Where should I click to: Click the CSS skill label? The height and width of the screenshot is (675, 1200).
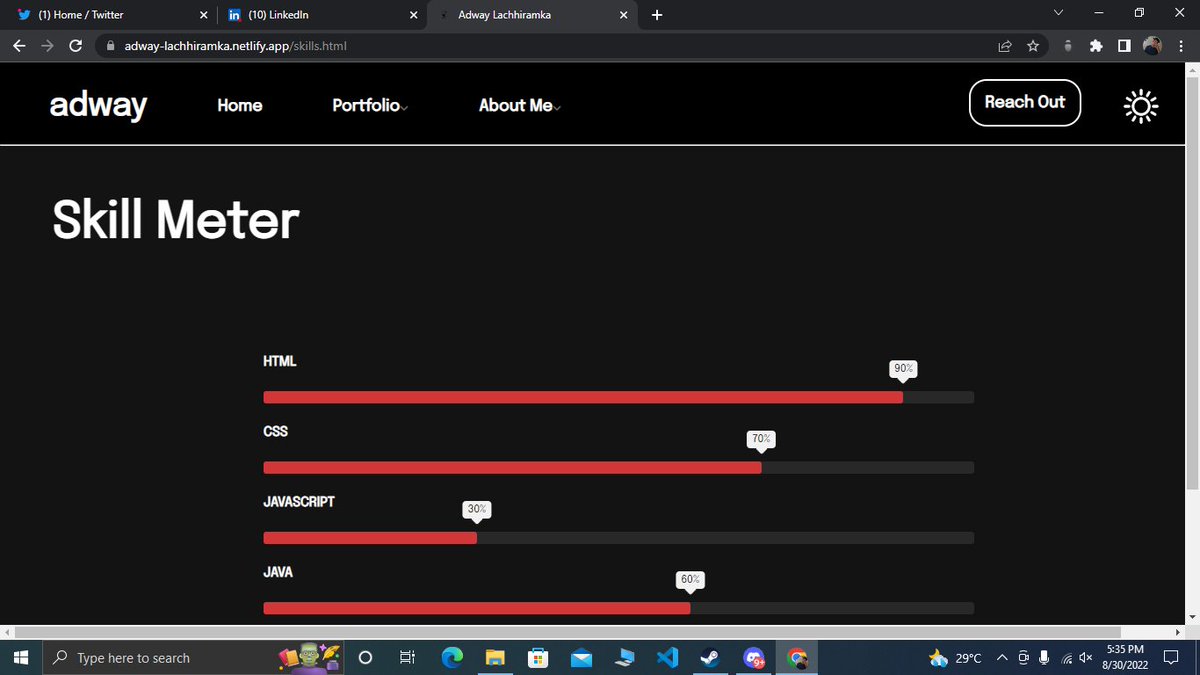coord(275,431)
